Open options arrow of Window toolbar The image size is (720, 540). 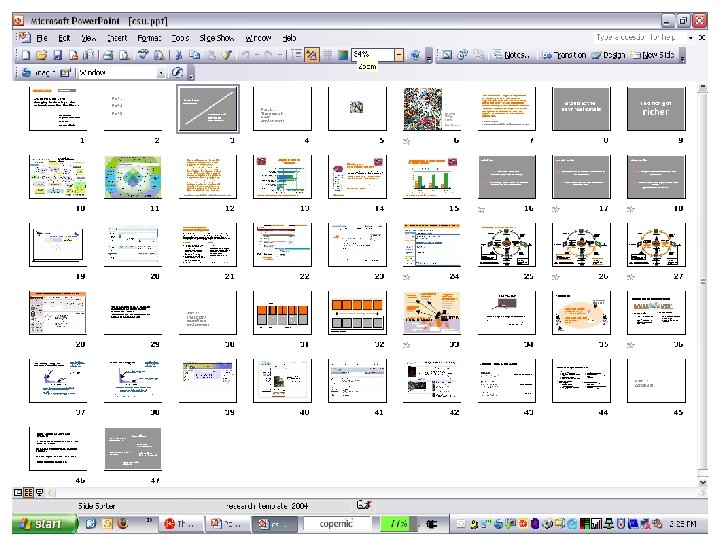192,73
